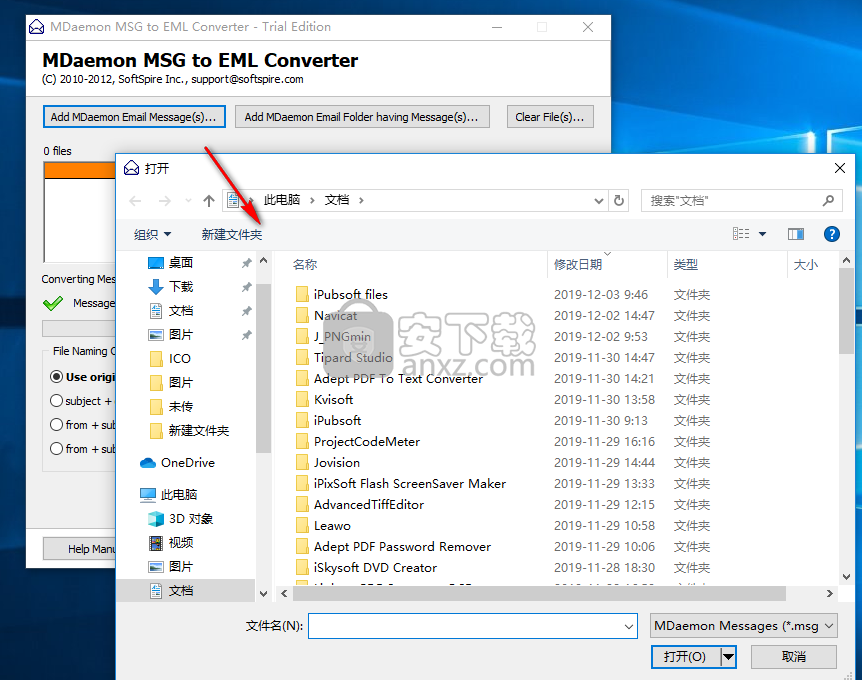This screenshot has height=680, width=862.
Task: Click the Help Manual button in converter window
Action: pos(80,549)
